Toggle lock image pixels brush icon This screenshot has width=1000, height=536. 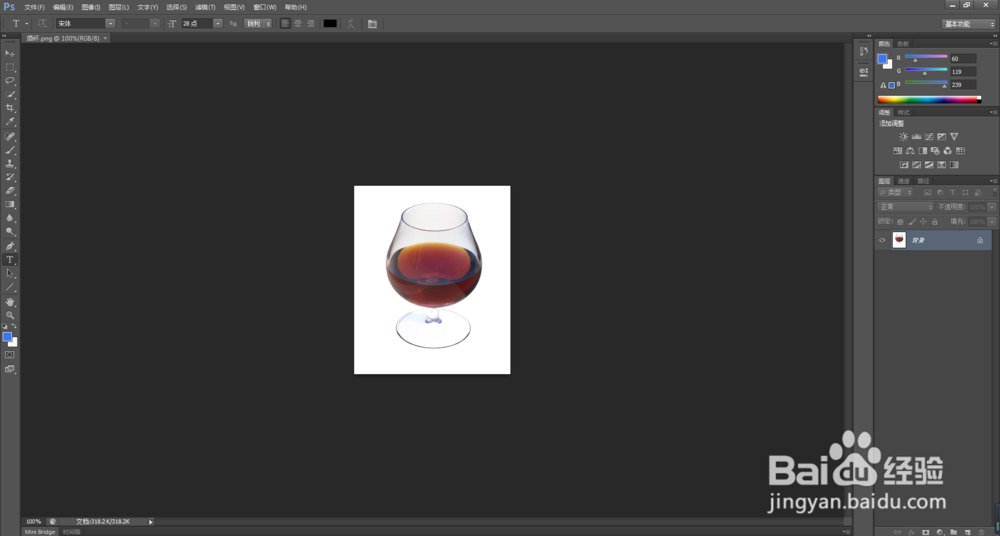click(x=911, y=221)
